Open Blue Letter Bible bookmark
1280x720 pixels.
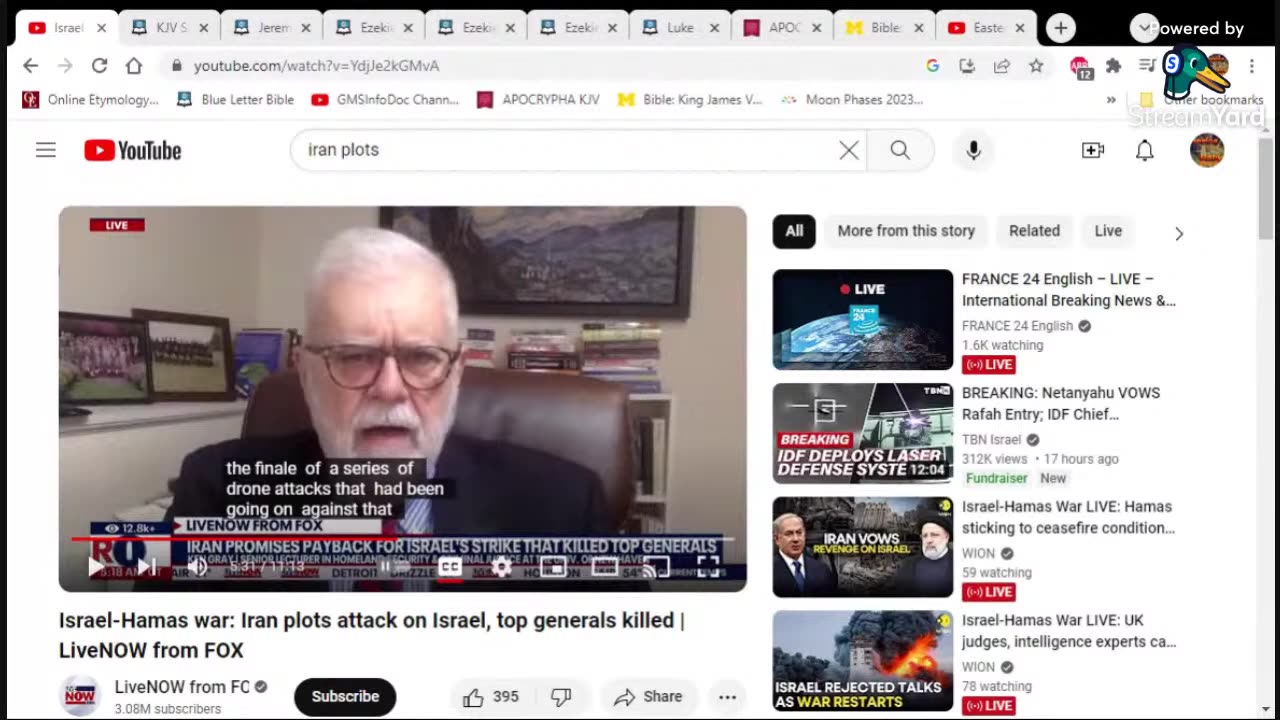coord(235,100)
